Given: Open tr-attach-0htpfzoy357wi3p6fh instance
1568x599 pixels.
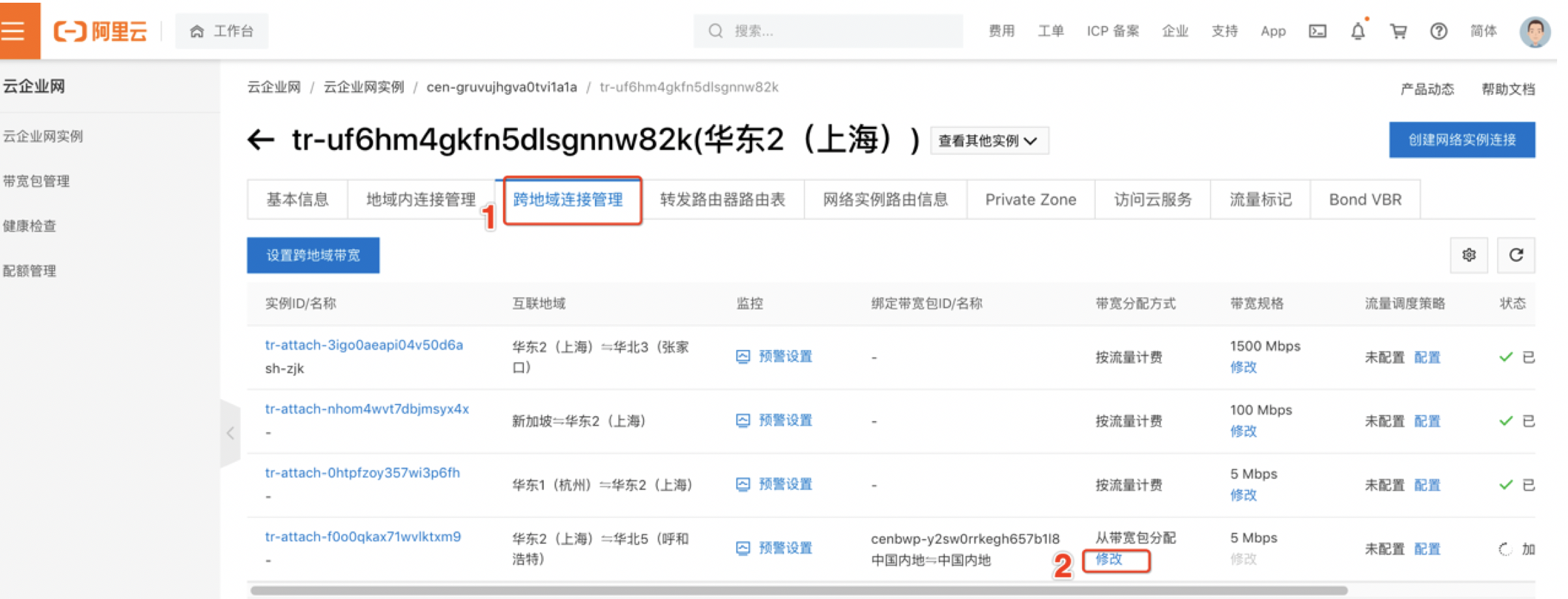Looking at the screenshot, I should tap(362, 473).
